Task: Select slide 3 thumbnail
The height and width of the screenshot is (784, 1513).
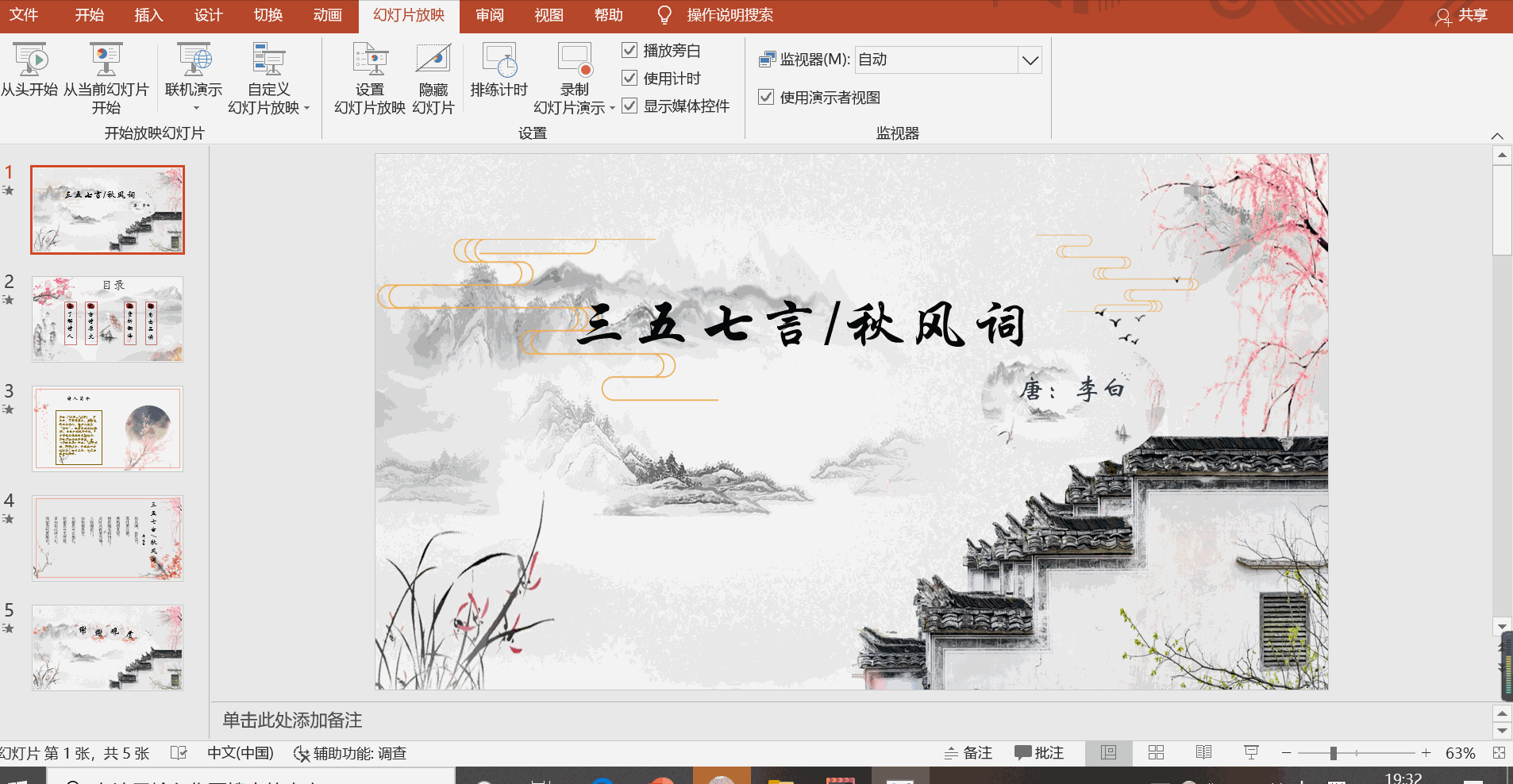Action: (107, 429)
